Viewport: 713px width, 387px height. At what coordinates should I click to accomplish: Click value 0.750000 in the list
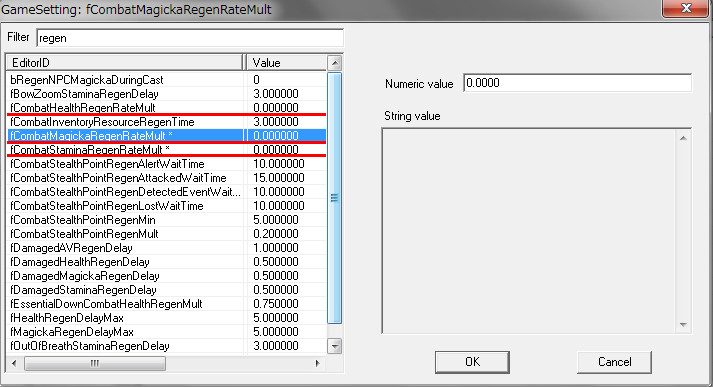click(276, 304)
